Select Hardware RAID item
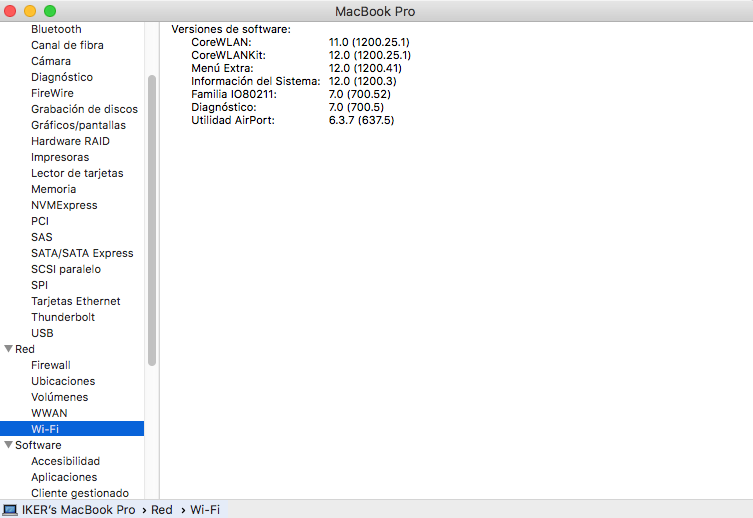Image resolution: width=753 pixels, height=518 pixels. tap(71, 141)
